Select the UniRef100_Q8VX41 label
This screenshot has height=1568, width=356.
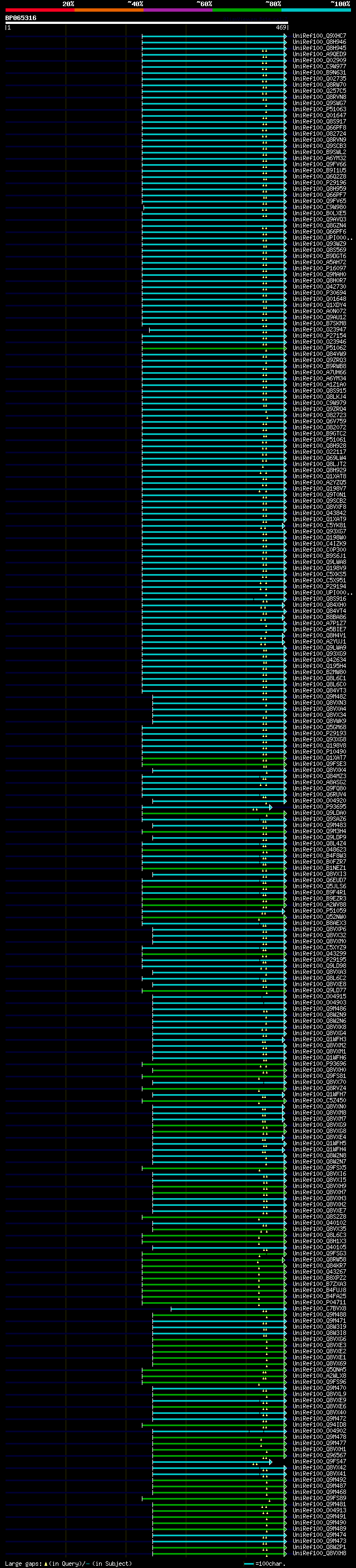pos(319,1473)
